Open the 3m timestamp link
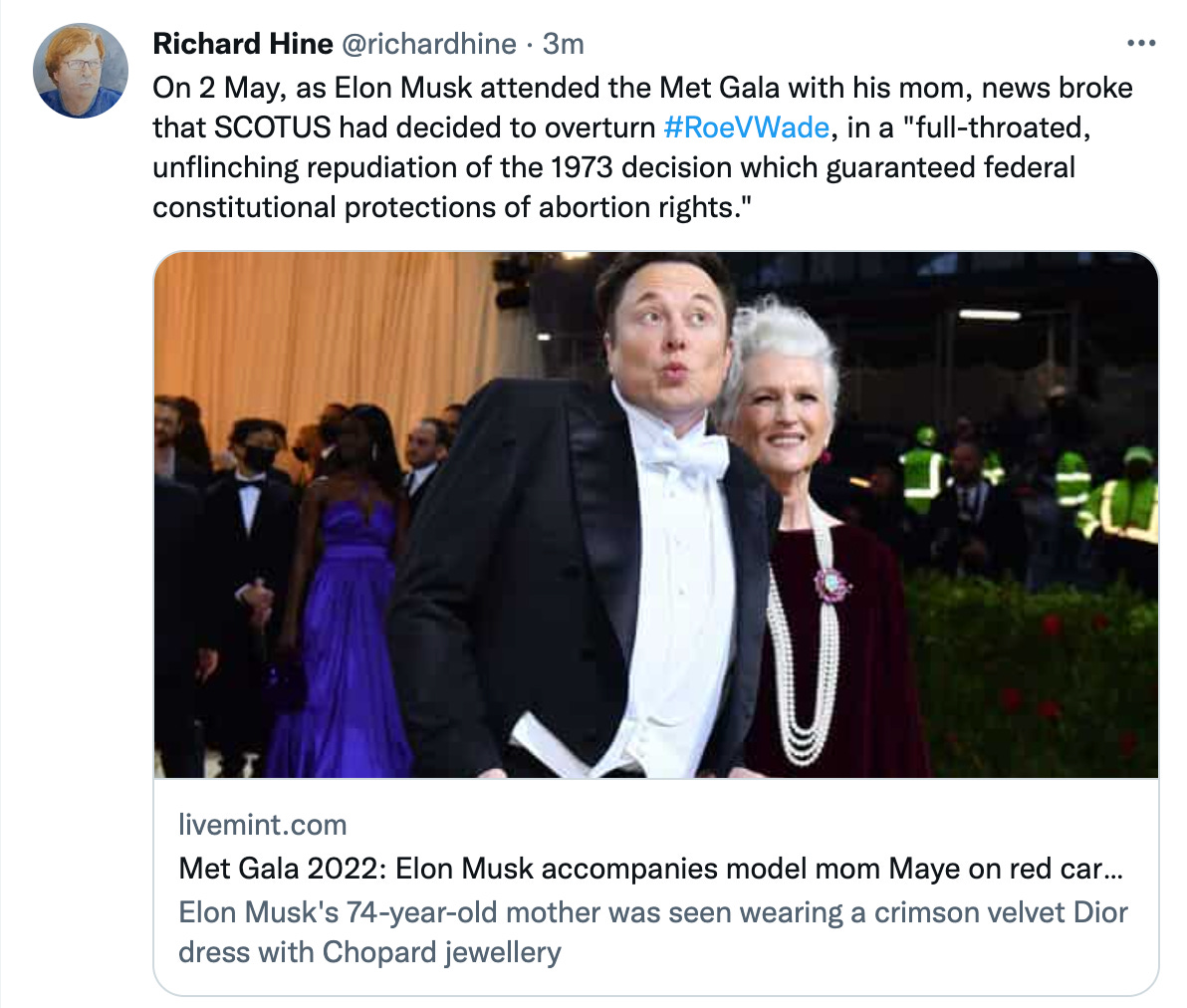 pos(564,44)
